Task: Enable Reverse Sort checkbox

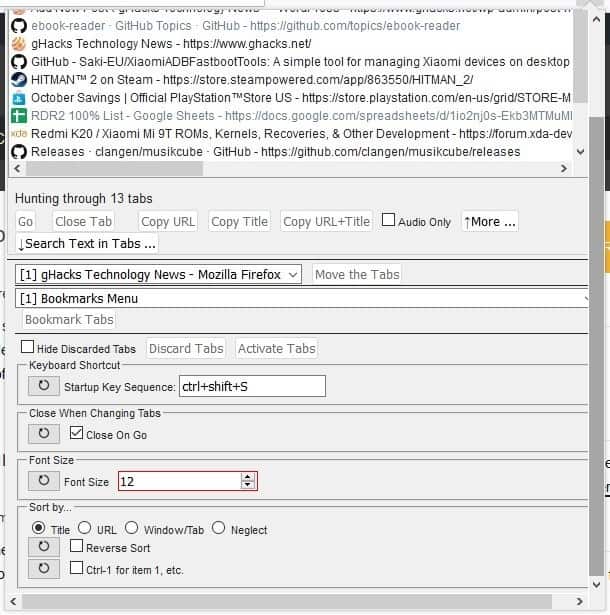Action: click(x=76, y=546)
